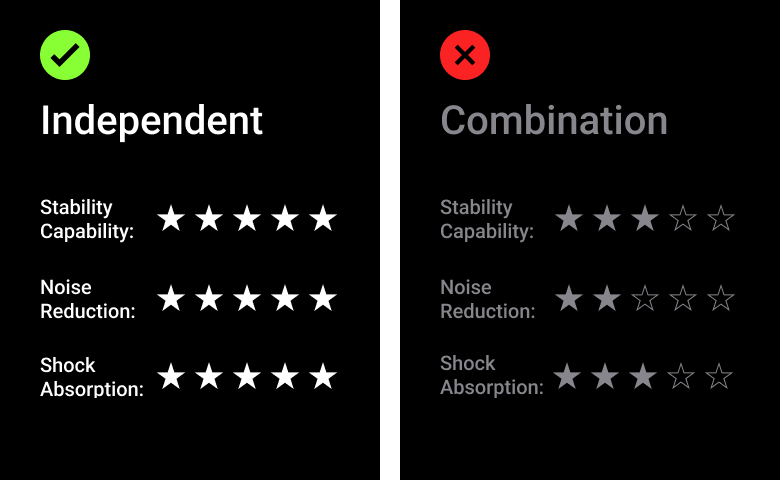Click third empty star of Combination Noise Reduction
Screen dimensions: 780x480
[645, 298]
